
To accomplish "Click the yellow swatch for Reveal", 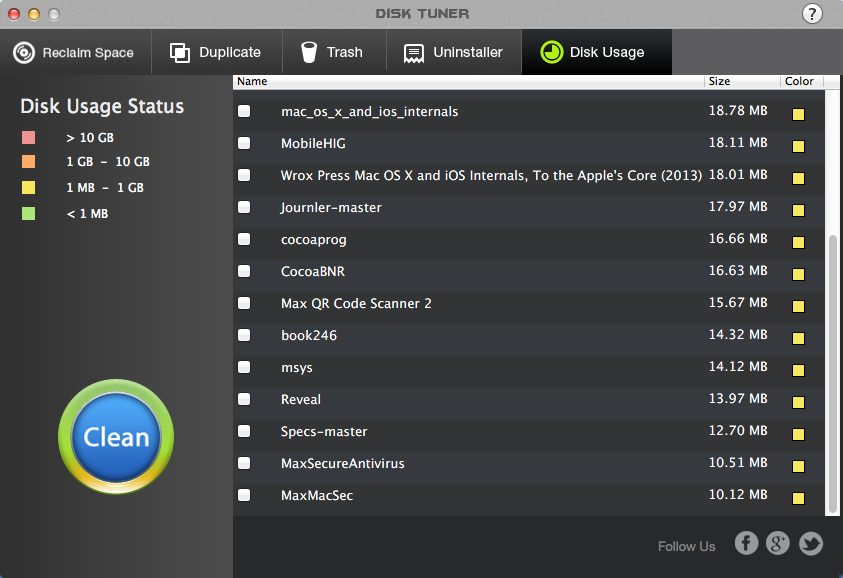I will click(x=798, y=402).
